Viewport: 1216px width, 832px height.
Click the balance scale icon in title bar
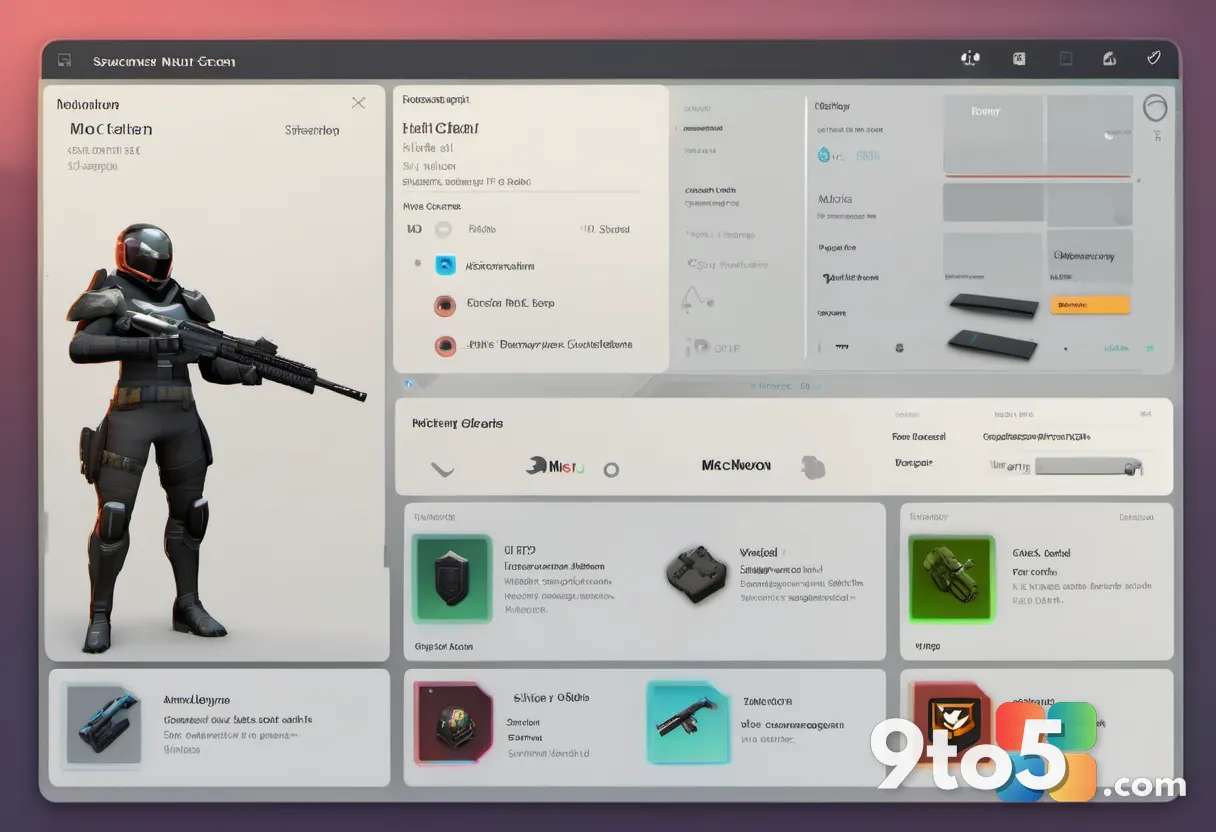pos(970,59)
